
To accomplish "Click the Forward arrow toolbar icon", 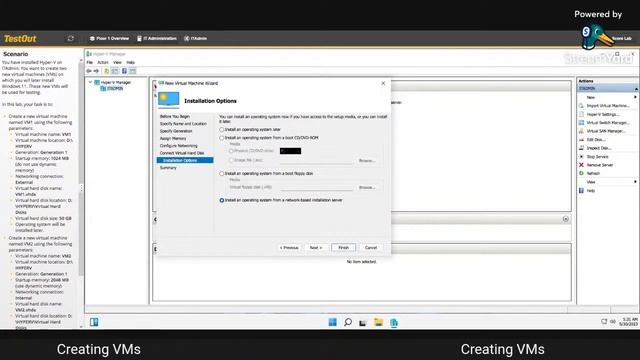I will pyautogui.click(x=96, y=71).
